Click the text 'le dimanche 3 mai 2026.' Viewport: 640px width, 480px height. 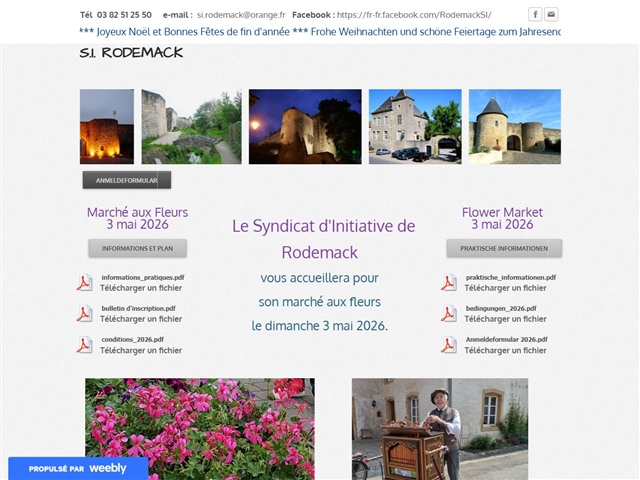tap(320, 326)
